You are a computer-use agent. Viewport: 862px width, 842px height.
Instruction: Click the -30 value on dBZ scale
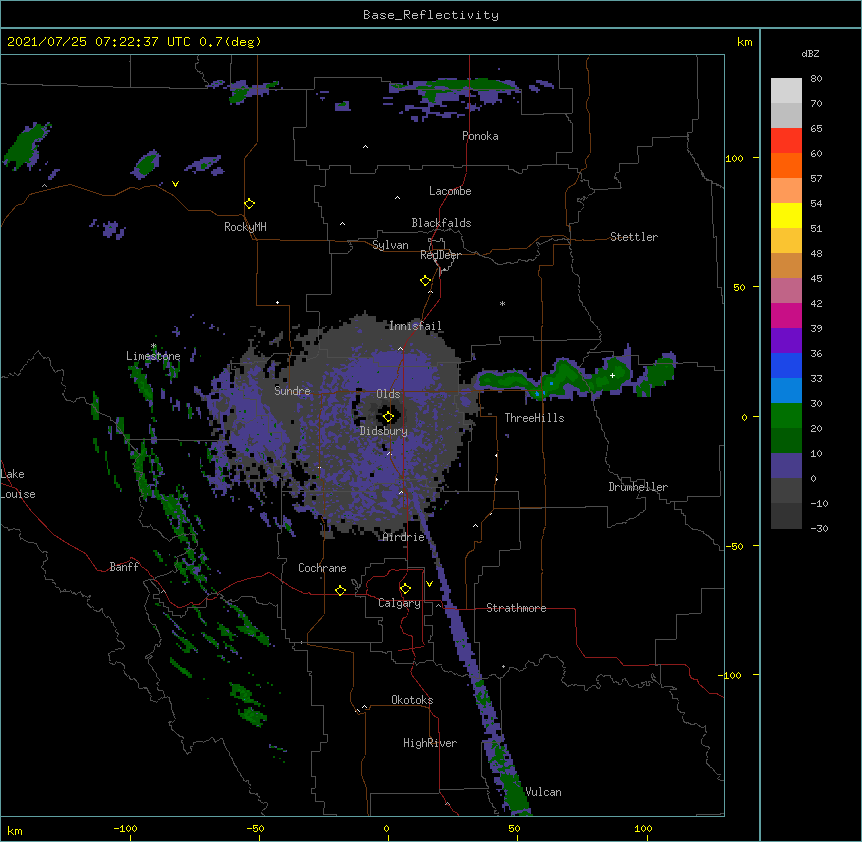click(819, 528)
